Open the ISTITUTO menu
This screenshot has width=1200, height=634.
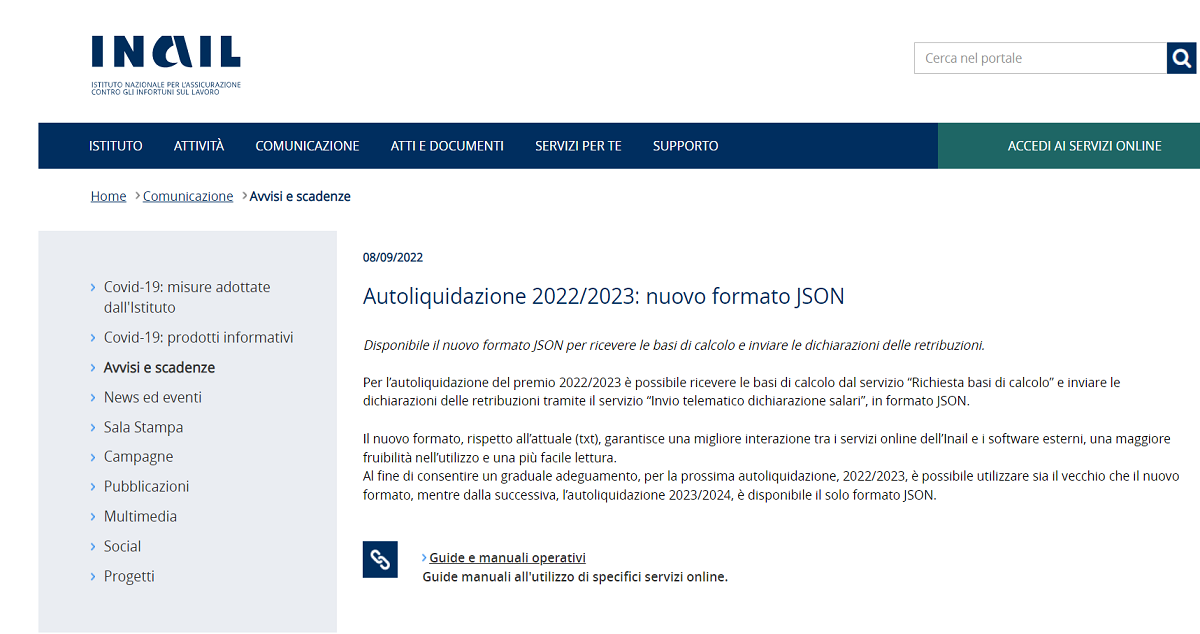115,145
